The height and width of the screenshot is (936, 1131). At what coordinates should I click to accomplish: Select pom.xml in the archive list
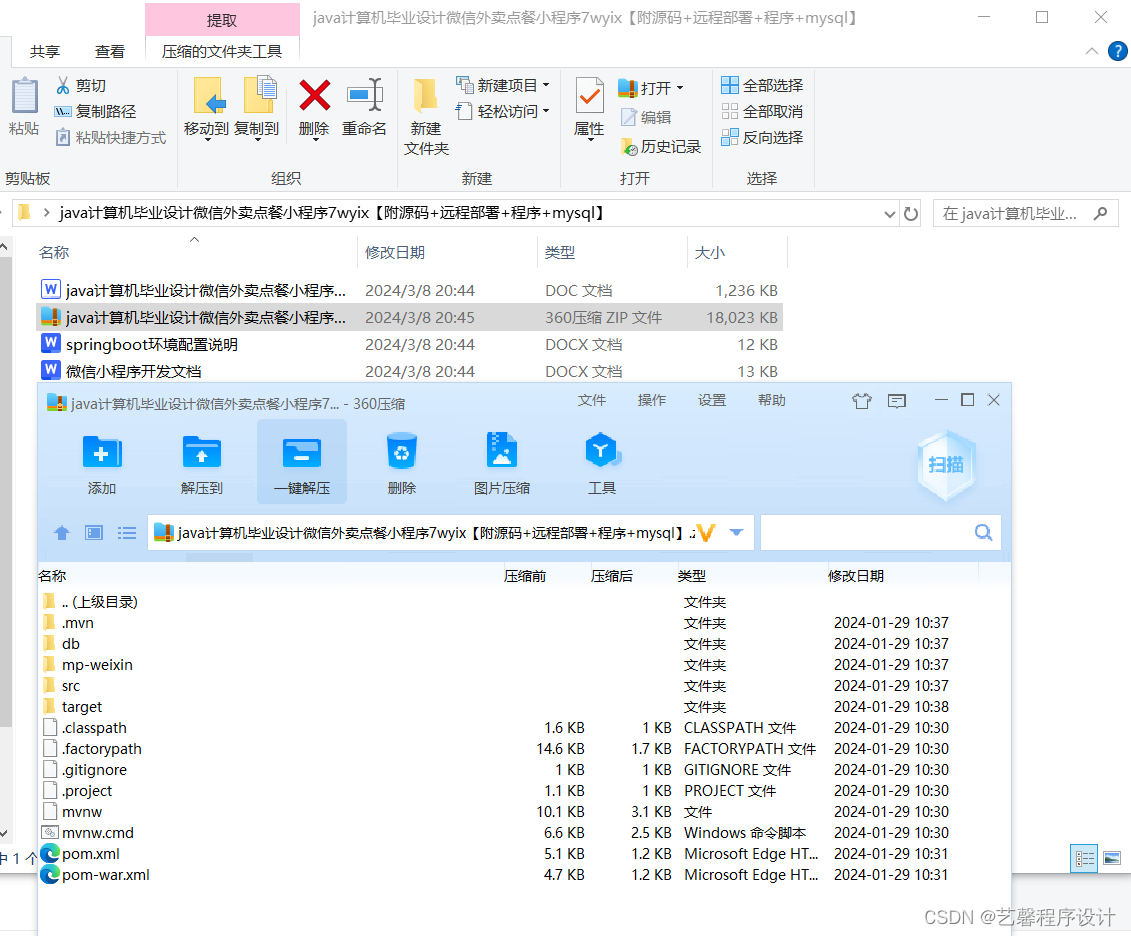coord(90,854)
